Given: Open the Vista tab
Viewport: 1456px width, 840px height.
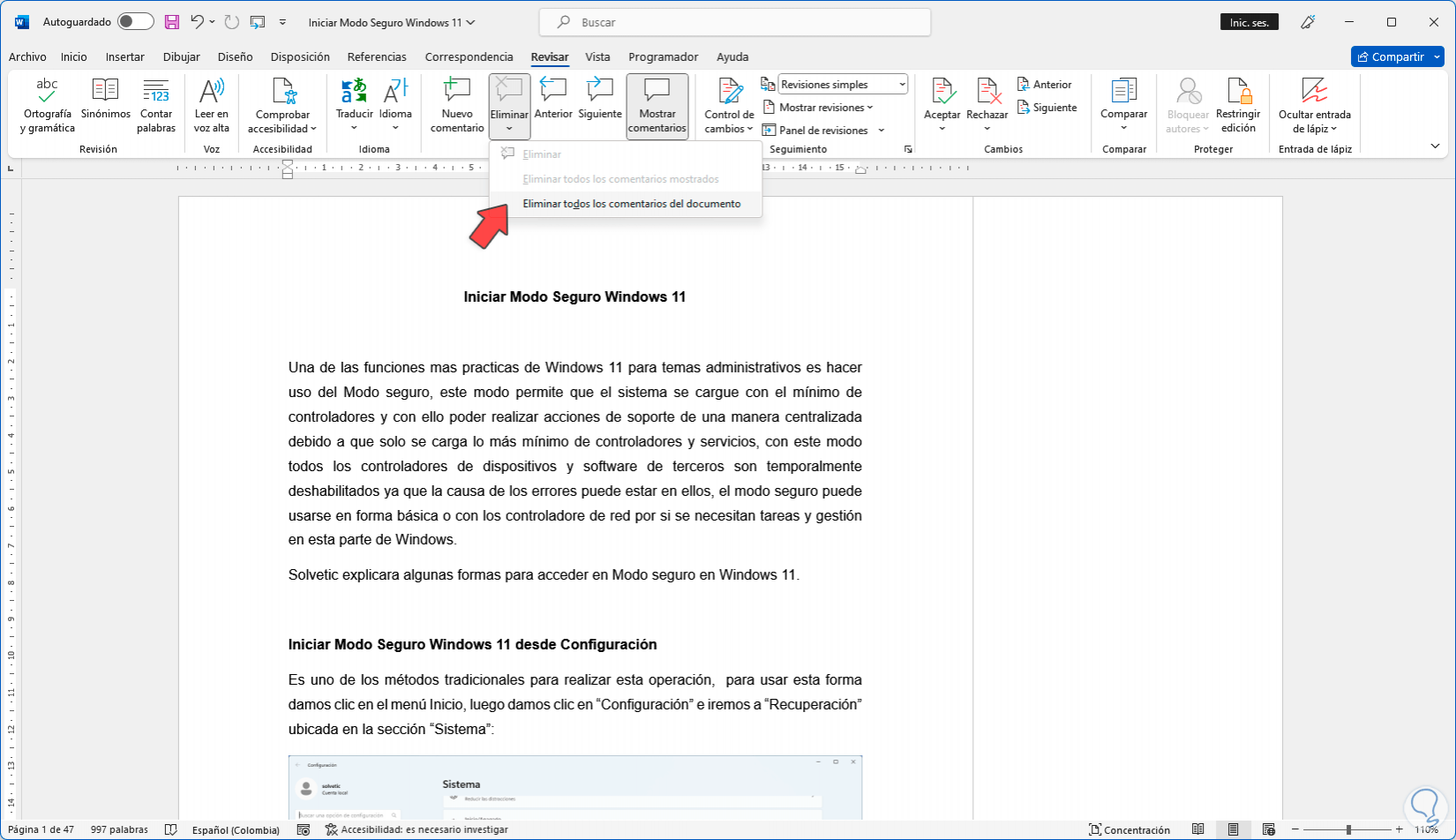Looking at the screenshot, I should [597, 56].
